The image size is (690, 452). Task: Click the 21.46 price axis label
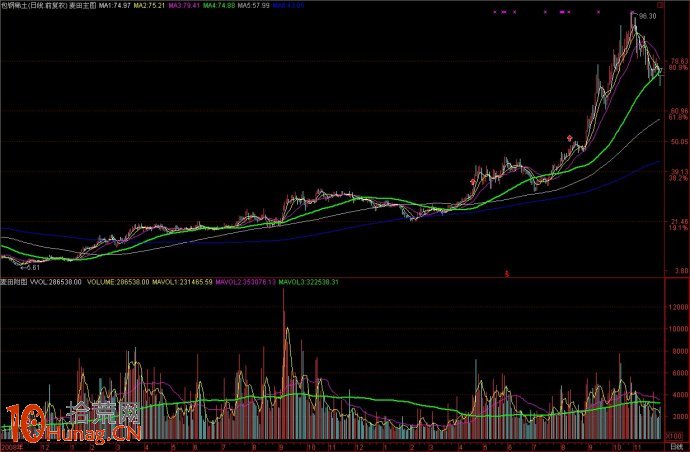(678, 221)
